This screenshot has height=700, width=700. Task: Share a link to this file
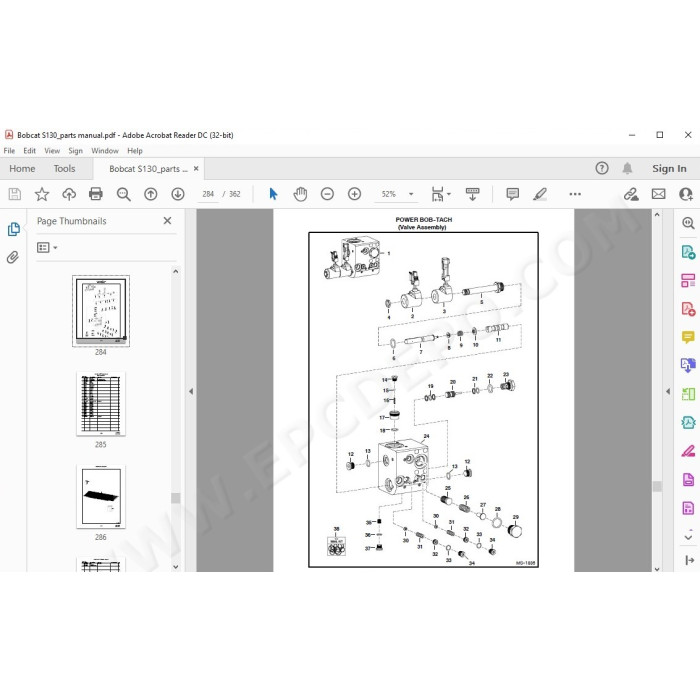pos(631,194)
